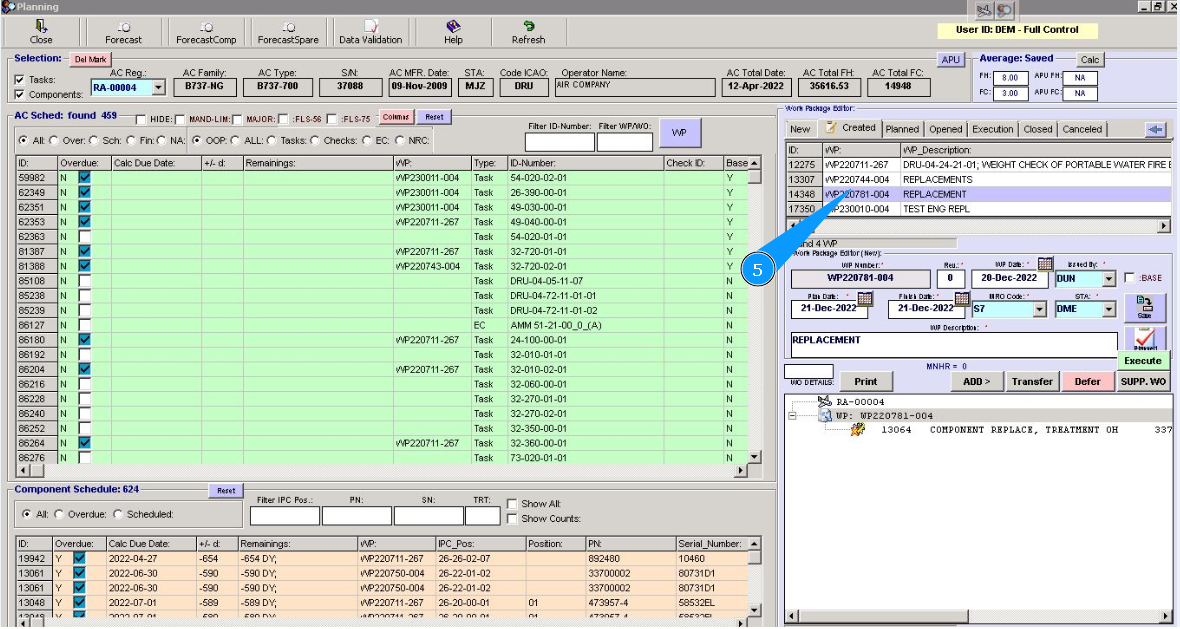Open the AC Reg. dropdown showing RA-00004
1180x629 pixels.
coord(157,88)
